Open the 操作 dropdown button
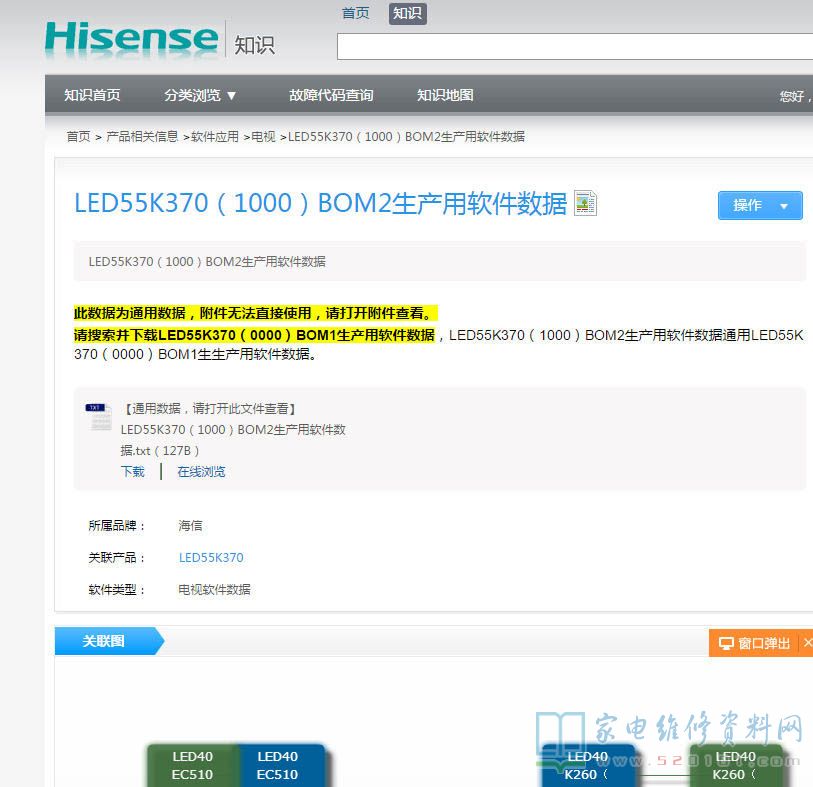 click(x=760, y=205)
